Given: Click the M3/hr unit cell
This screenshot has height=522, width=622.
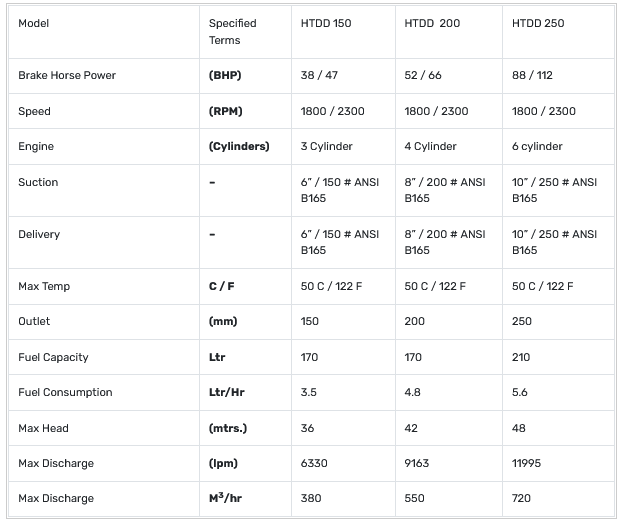Looking at the screenshot, I should [226, 498].
